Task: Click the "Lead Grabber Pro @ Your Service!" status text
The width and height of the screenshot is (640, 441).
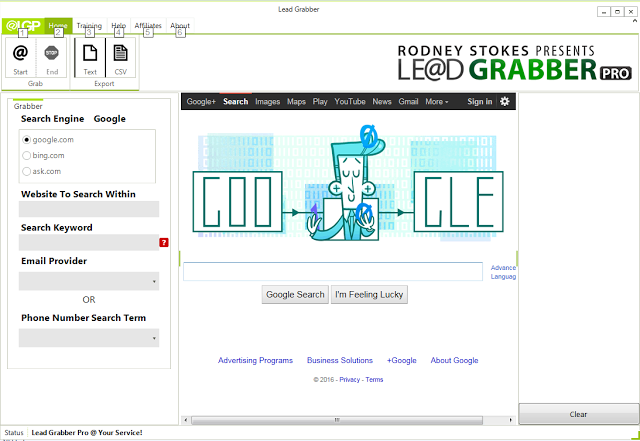Action: click(x=87, y=432)
